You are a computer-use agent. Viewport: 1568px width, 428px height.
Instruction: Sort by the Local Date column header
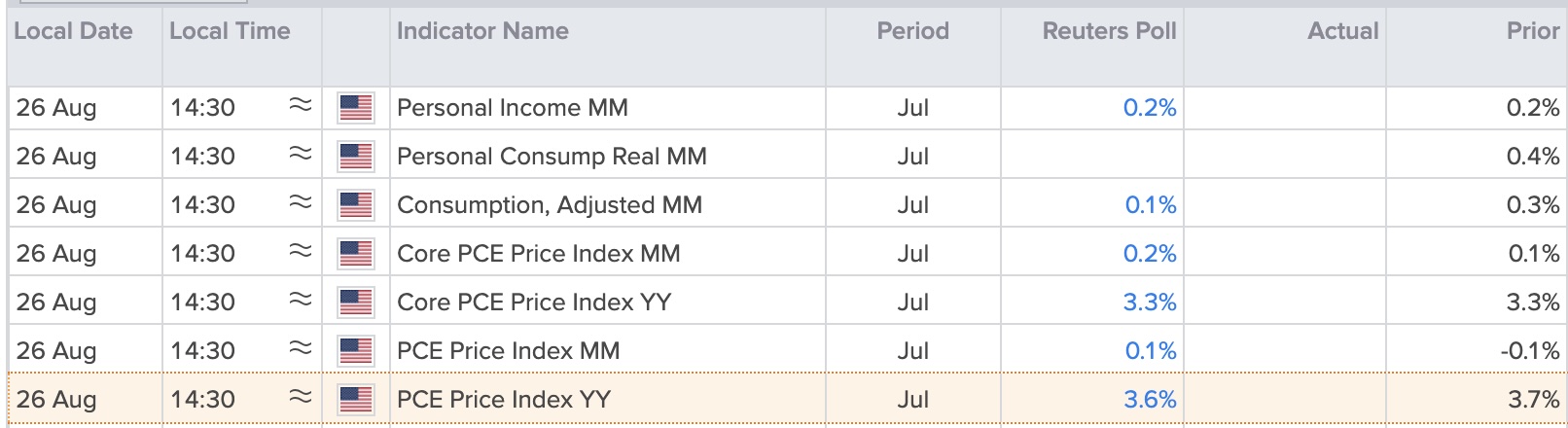point(73,31)
